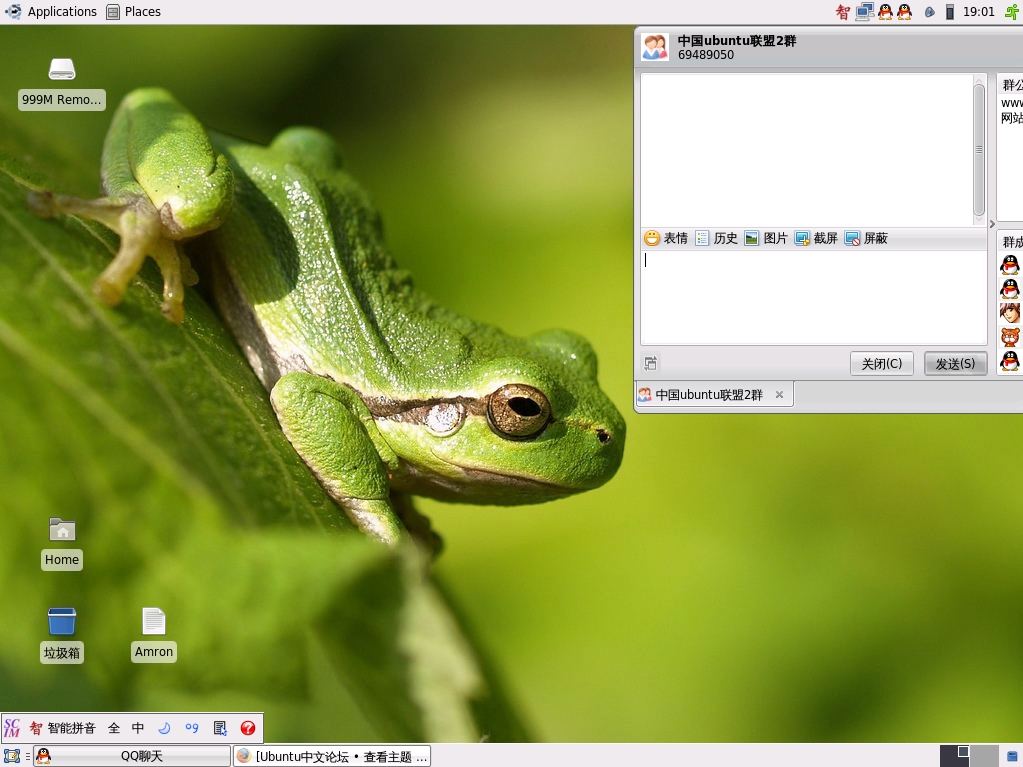Click the 关闭(C) button

point(881,363)
